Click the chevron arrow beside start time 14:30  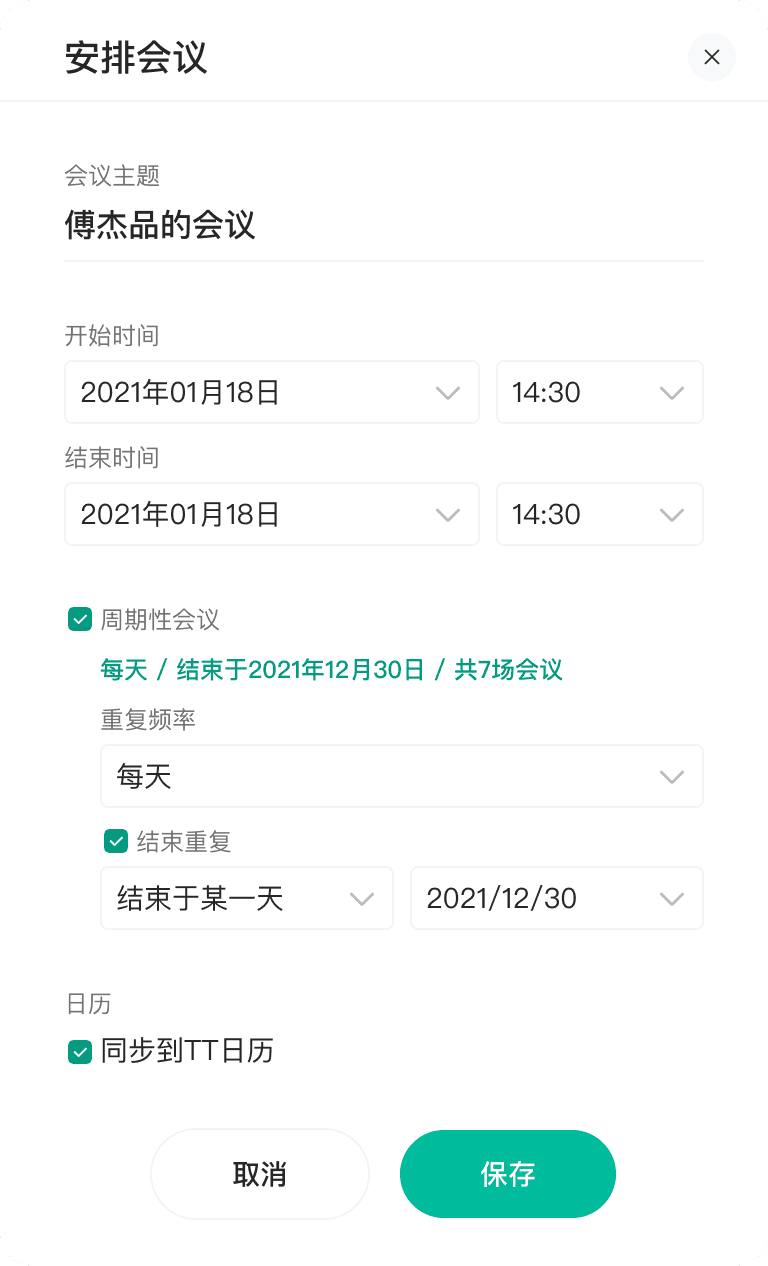(672, 393)
